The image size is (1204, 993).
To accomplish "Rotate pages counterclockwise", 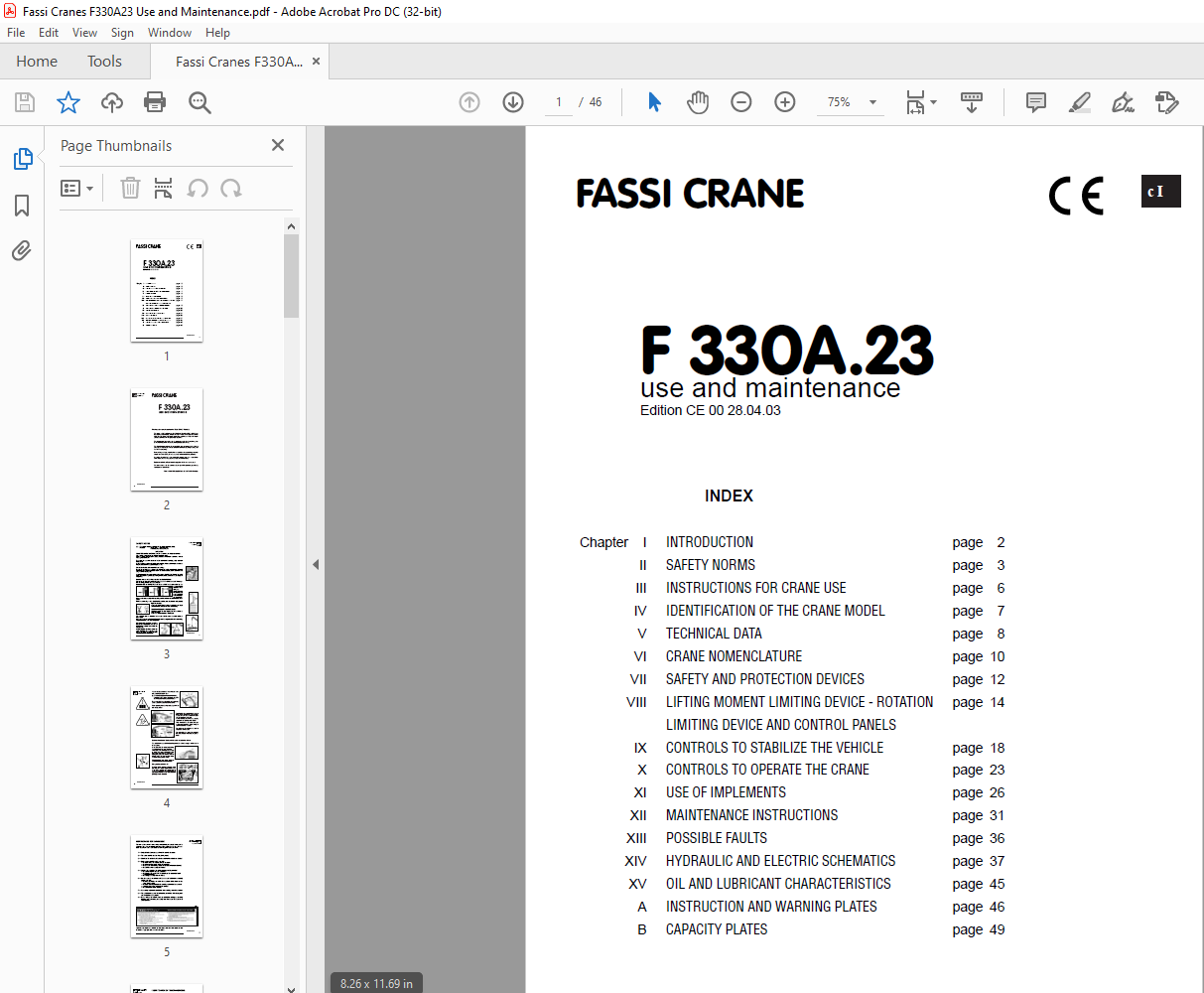I will tap(198, 188).
